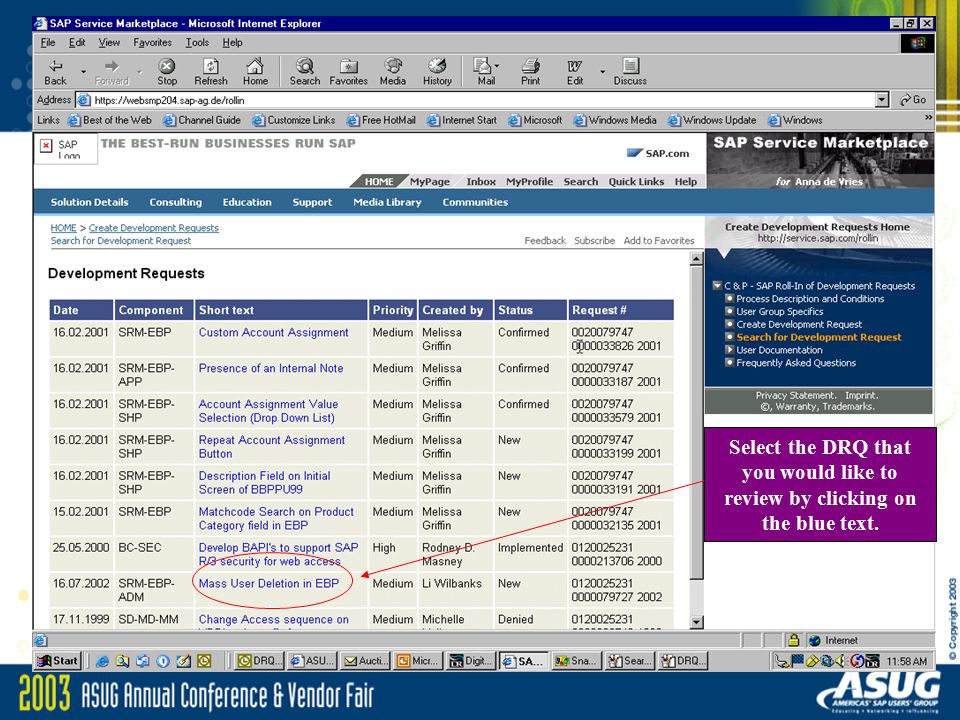The width and height of the screenshot is (960, 720).
Task: Open the Tools menu
Action: pos(197,42)
